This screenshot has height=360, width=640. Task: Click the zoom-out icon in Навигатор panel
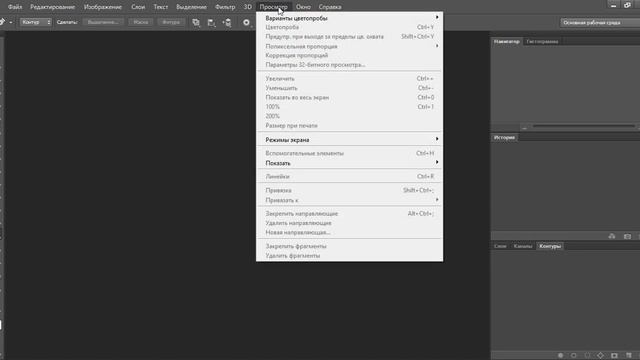(x=524, y=127)
